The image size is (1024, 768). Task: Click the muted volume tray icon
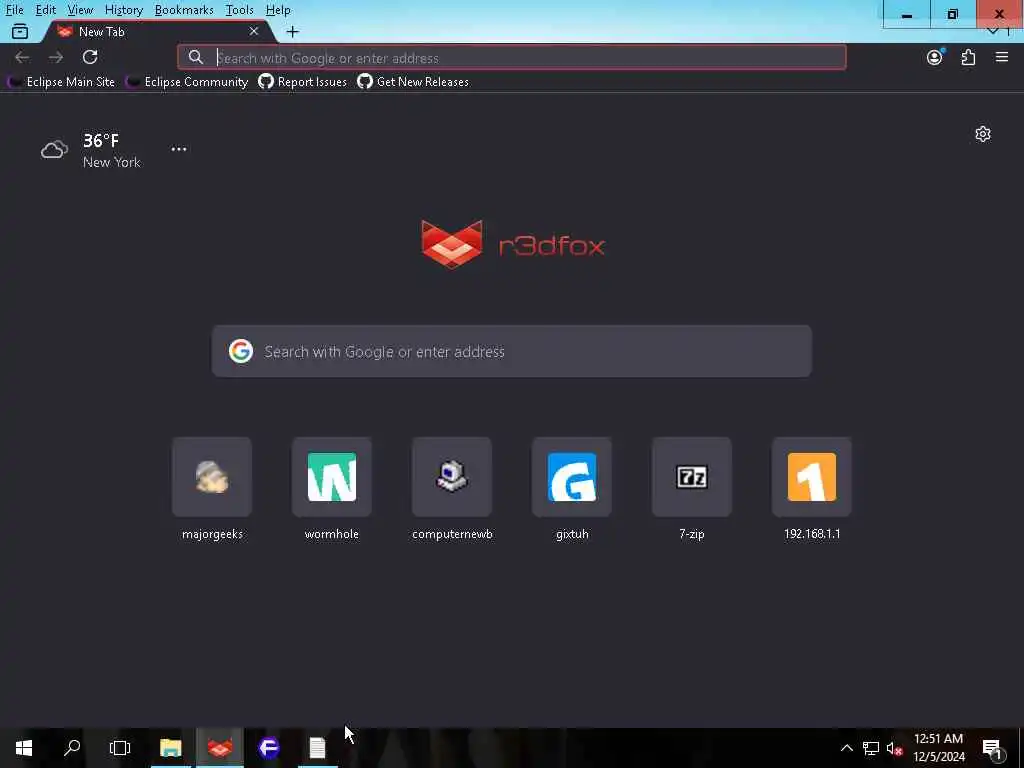[x=894, y=748]
